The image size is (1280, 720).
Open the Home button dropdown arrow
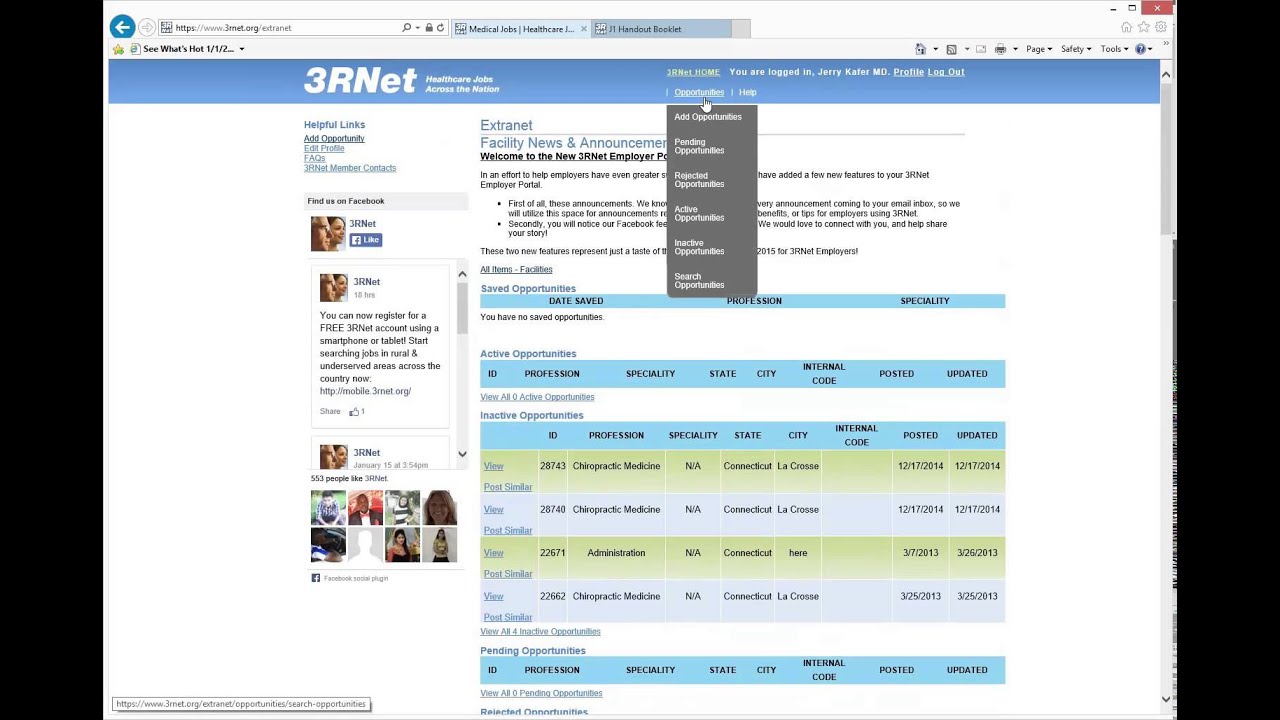tap(935, 49)
